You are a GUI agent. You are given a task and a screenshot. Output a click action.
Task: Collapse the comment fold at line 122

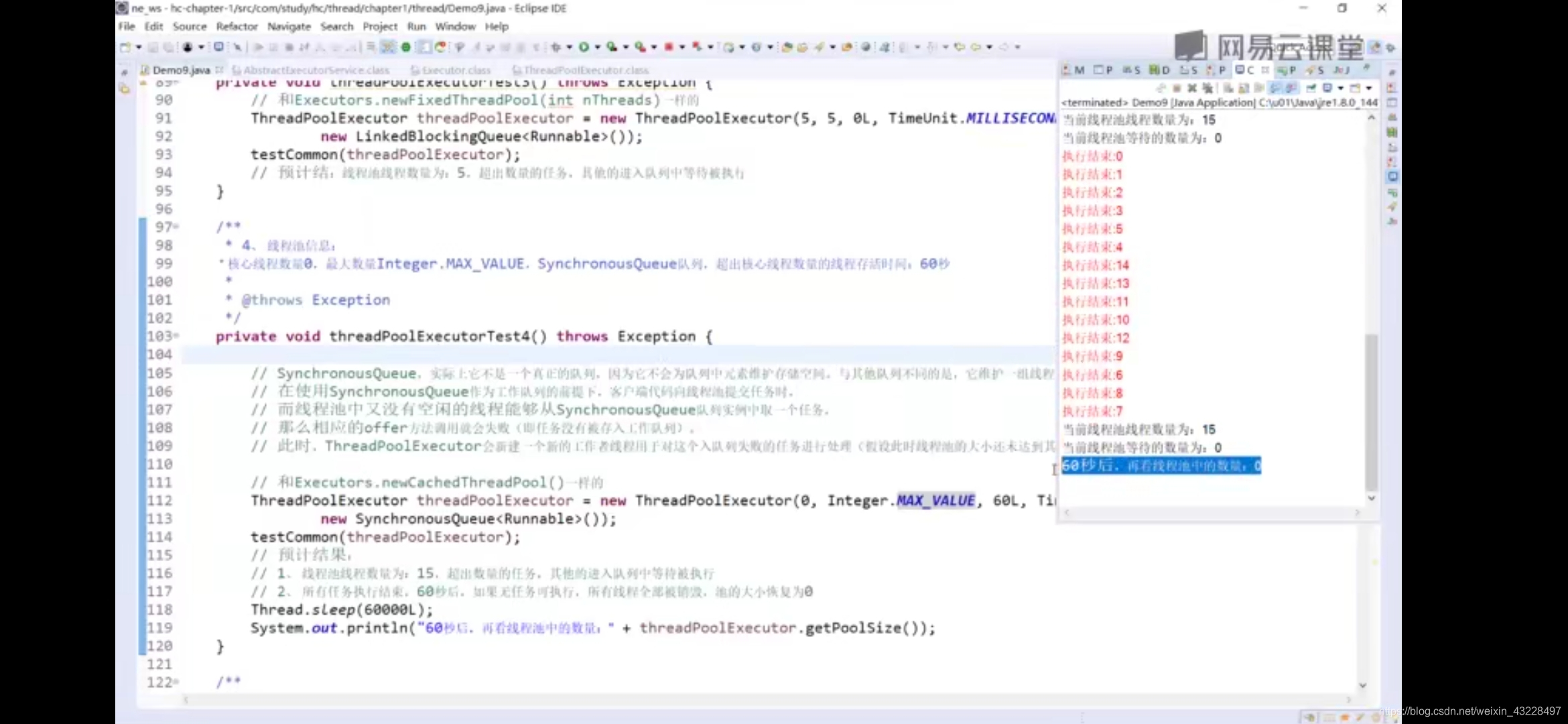tap(176, 682)
